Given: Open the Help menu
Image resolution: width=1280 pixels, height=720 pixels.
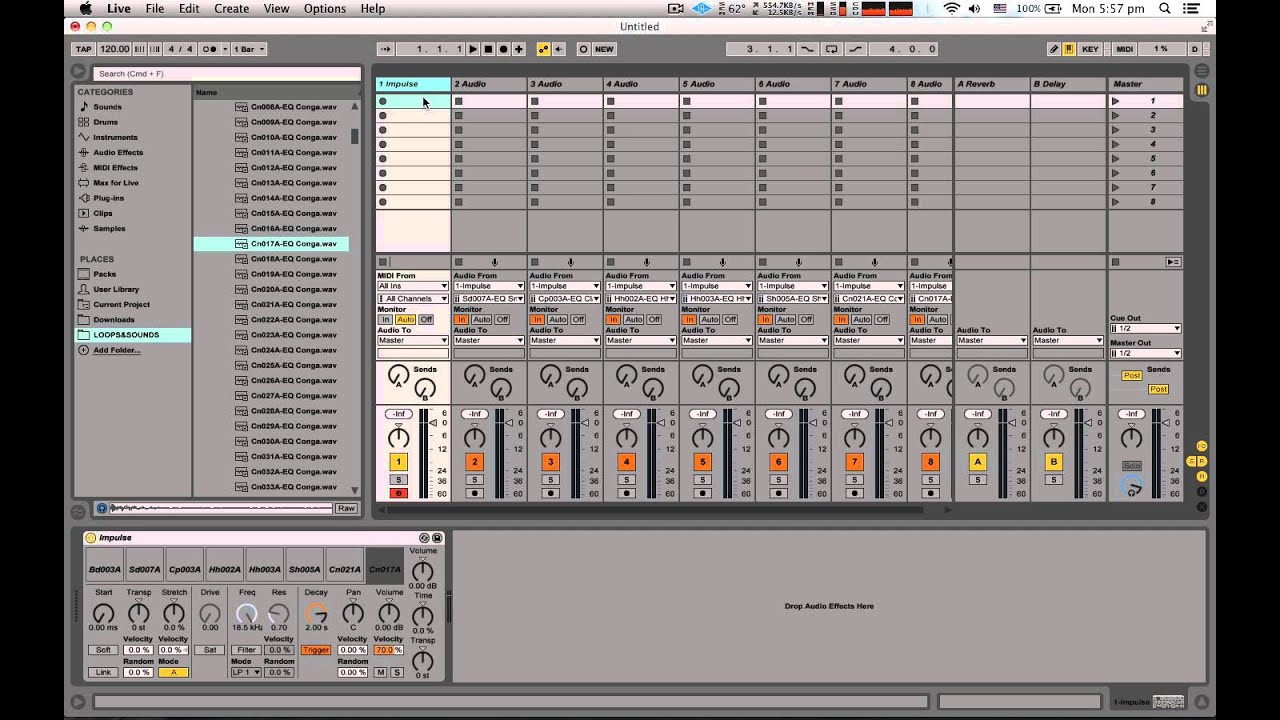Looking at the screenshot, I should pyautogui.click(x=372, y=9).
